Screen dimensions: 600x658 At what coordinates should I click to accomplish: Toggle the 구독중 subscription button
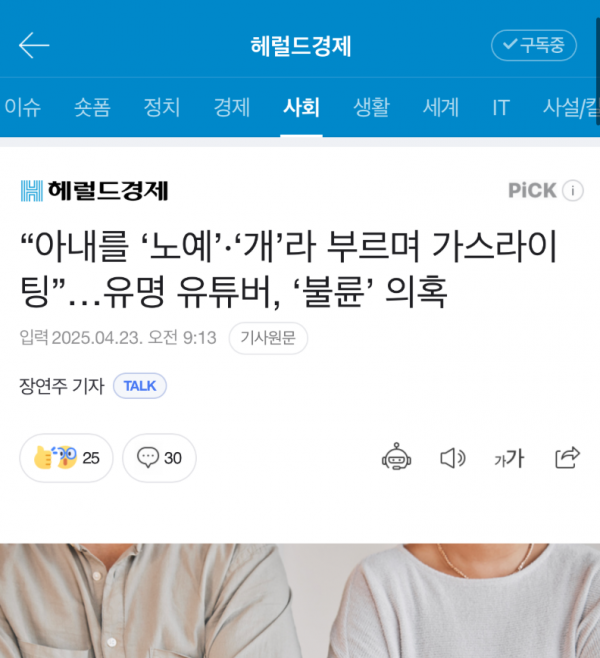coord(534,45)
